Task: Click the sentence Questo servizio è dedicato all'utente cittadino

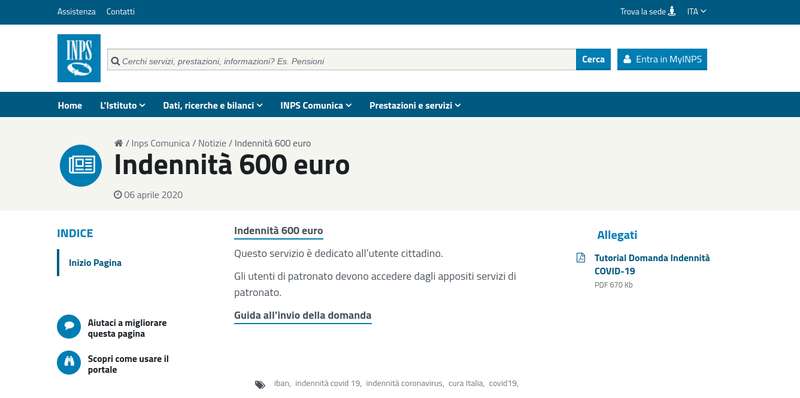Action: [339, 253]
